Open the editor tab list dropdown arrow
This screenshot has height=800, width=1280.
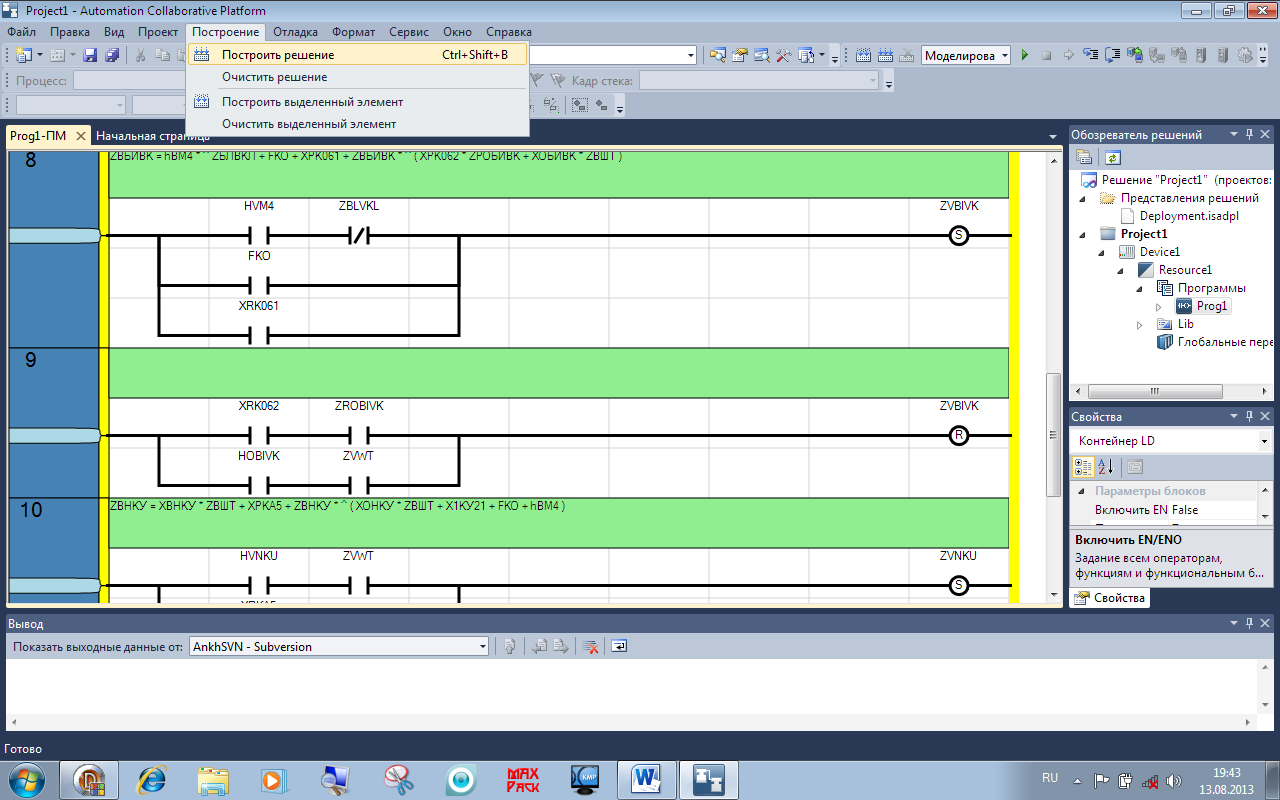[1052, 136]
